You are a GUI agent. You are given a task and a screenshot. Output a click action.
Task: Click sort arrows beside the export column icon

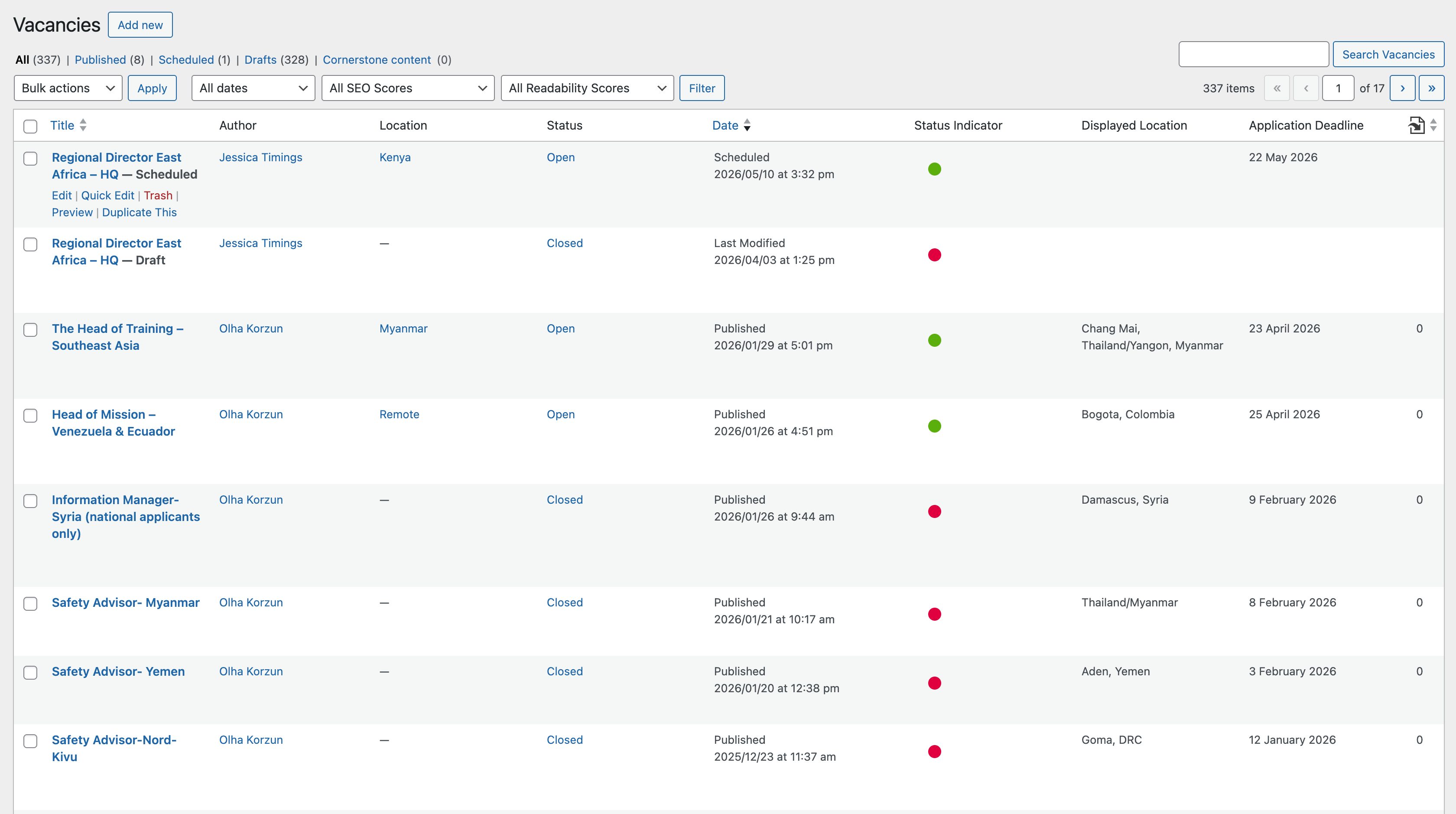(x=1433, y=125)
